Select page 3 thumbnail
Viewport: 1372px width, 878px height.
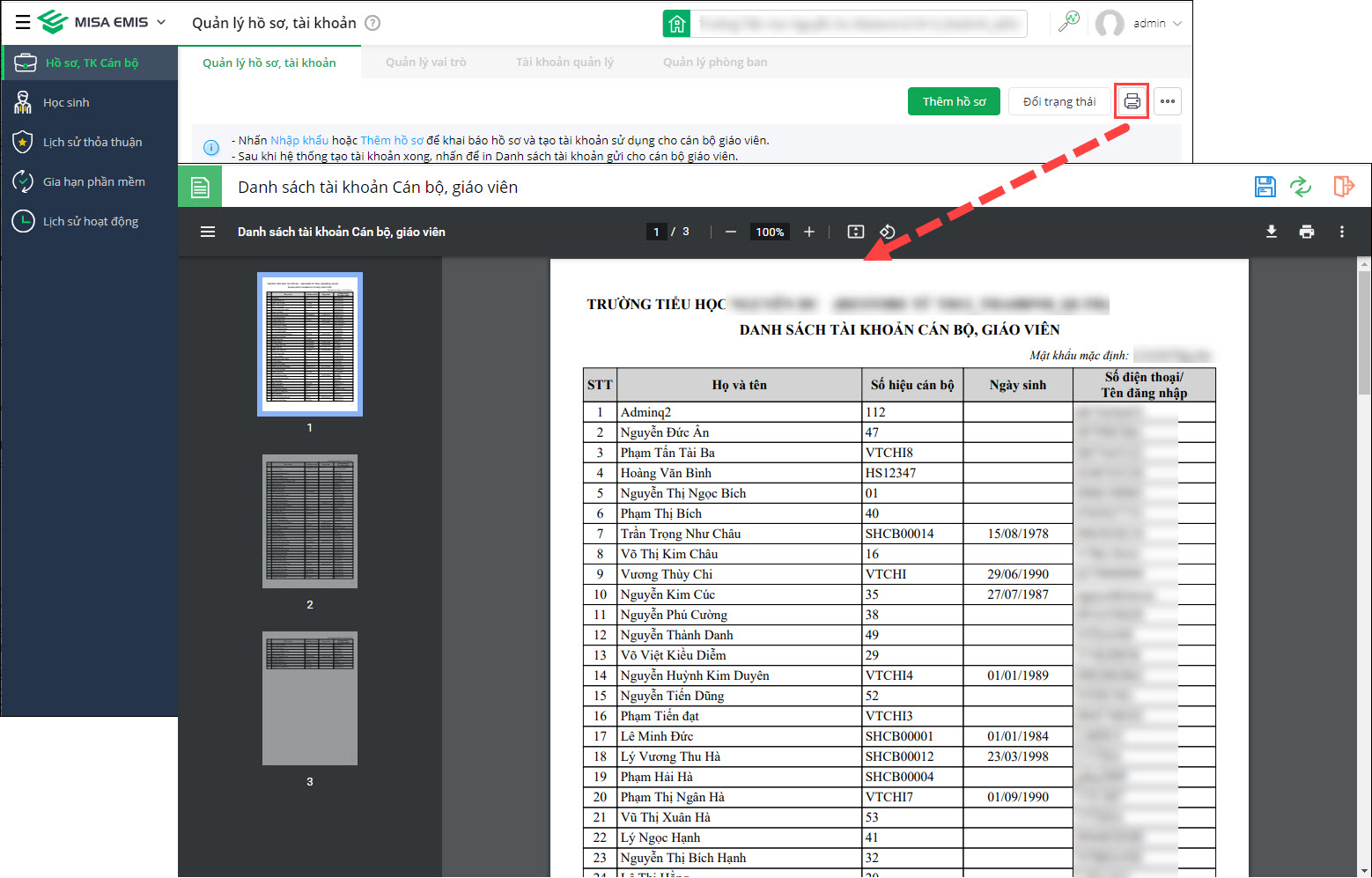[310, 698]
